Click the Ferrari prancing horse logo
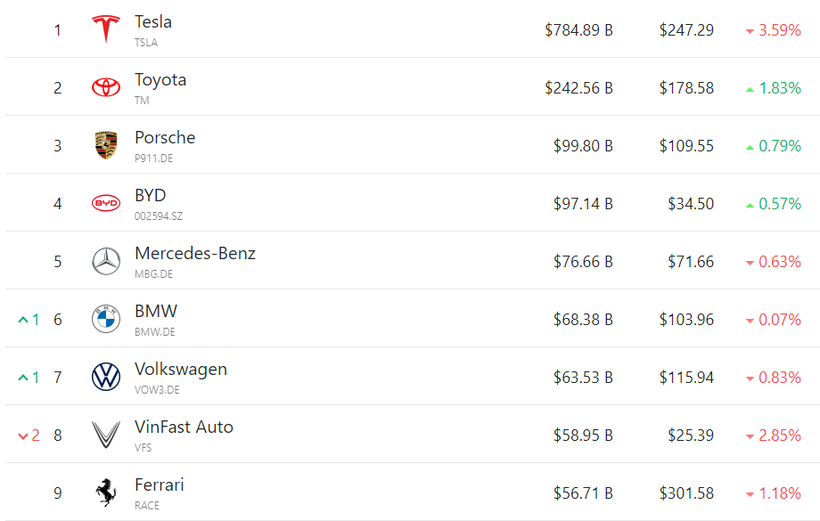This screenshot has height=521, width=820. (x=106, y=493)
